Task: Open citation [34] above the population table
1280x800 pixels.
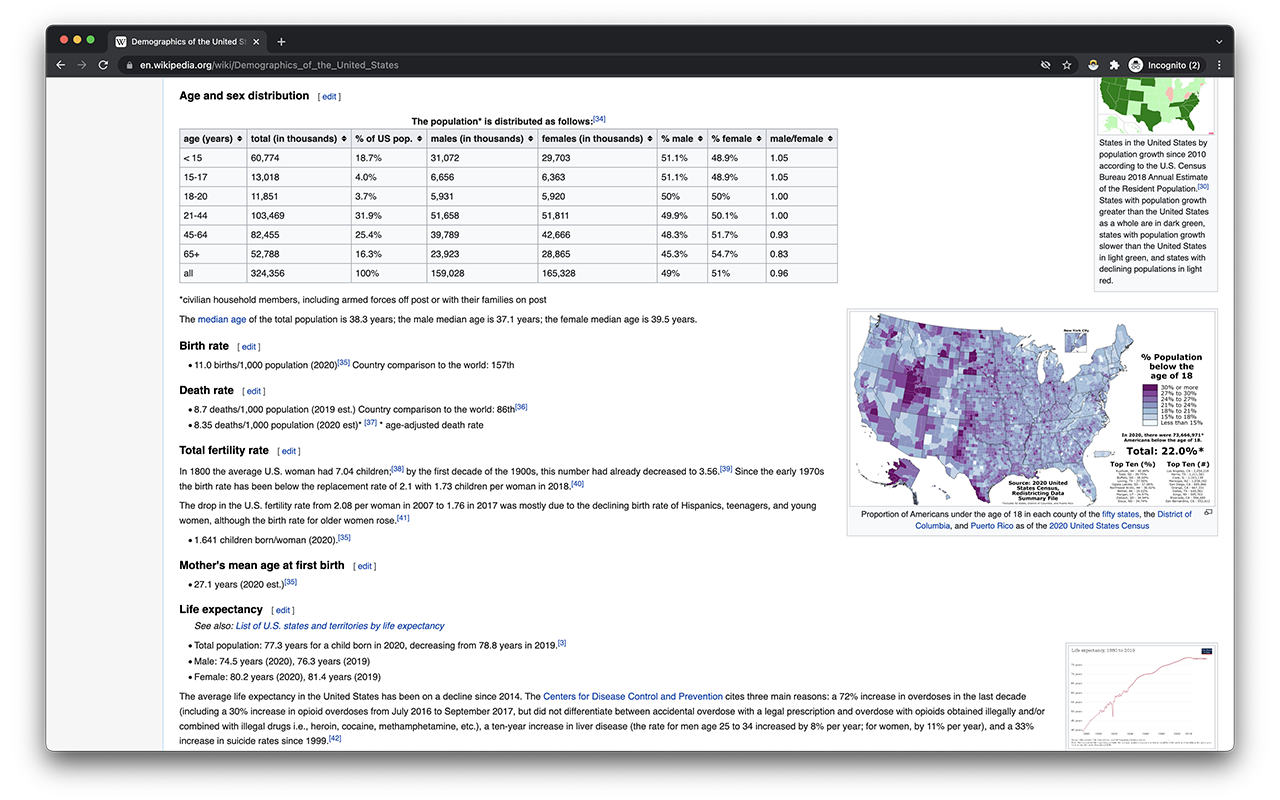Action: (x=599, y=119)
